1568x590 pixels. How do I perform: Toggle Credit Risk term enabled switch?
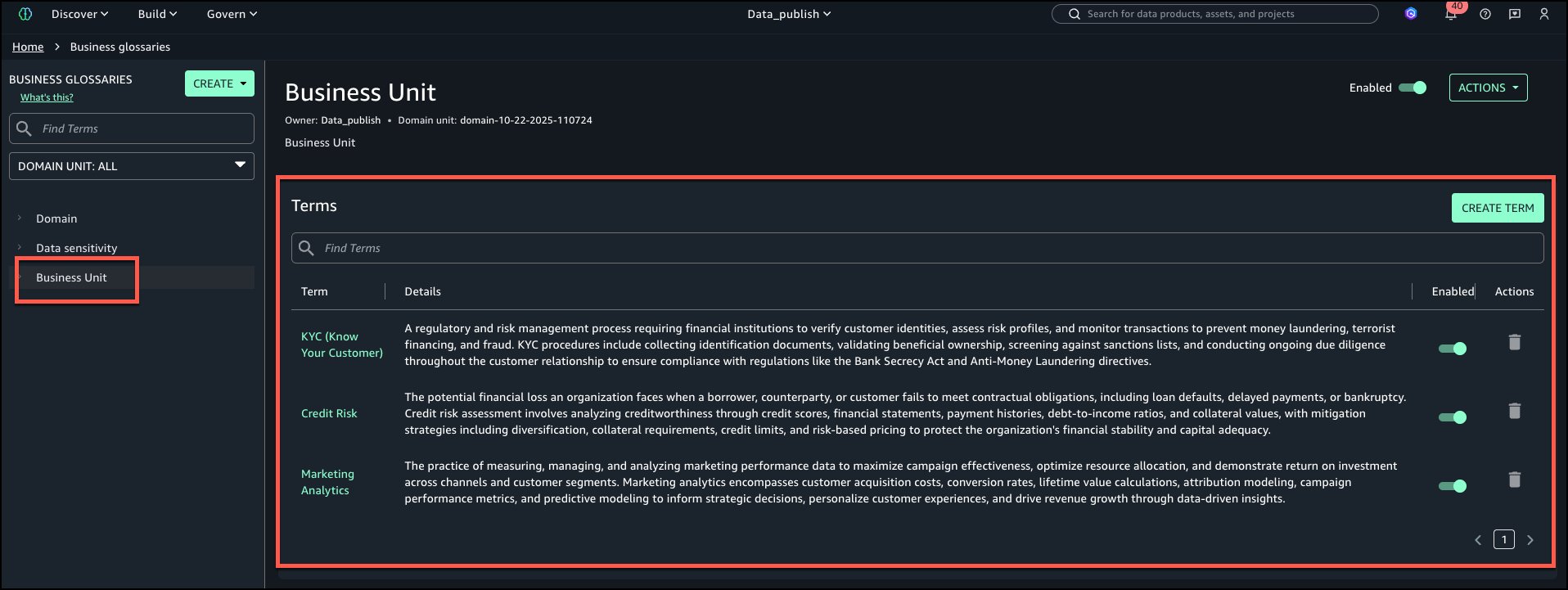click(1453, 417)
